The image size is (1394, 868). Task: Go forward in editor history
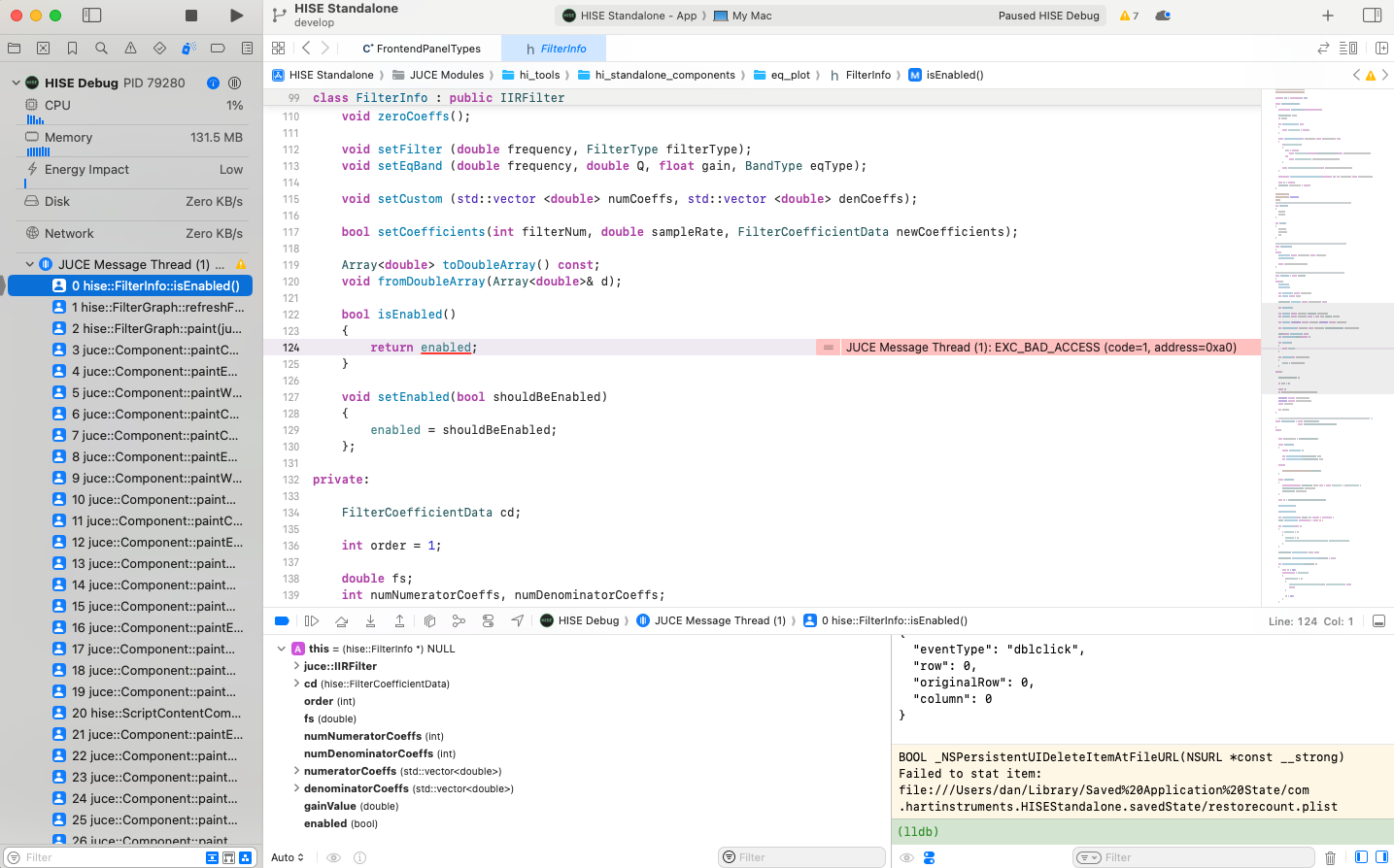(325, 48)
